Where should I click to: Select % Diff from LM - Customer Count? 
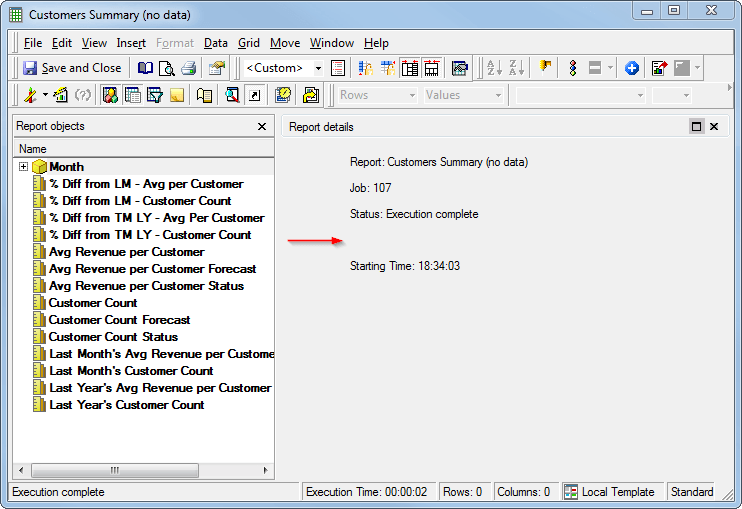point(140,201)
